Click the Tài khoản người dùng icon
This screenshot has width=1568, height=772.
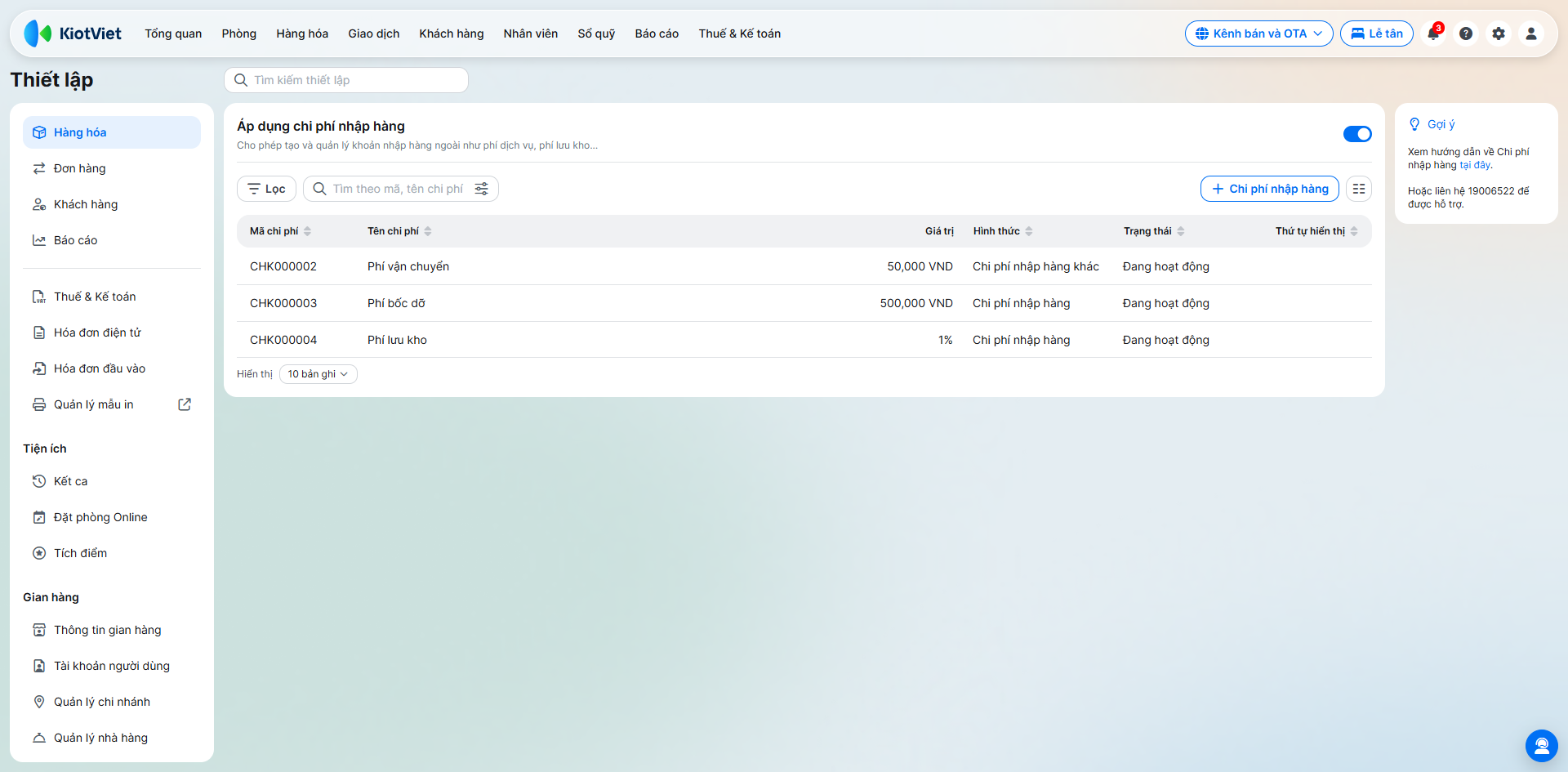coord(39,666)
